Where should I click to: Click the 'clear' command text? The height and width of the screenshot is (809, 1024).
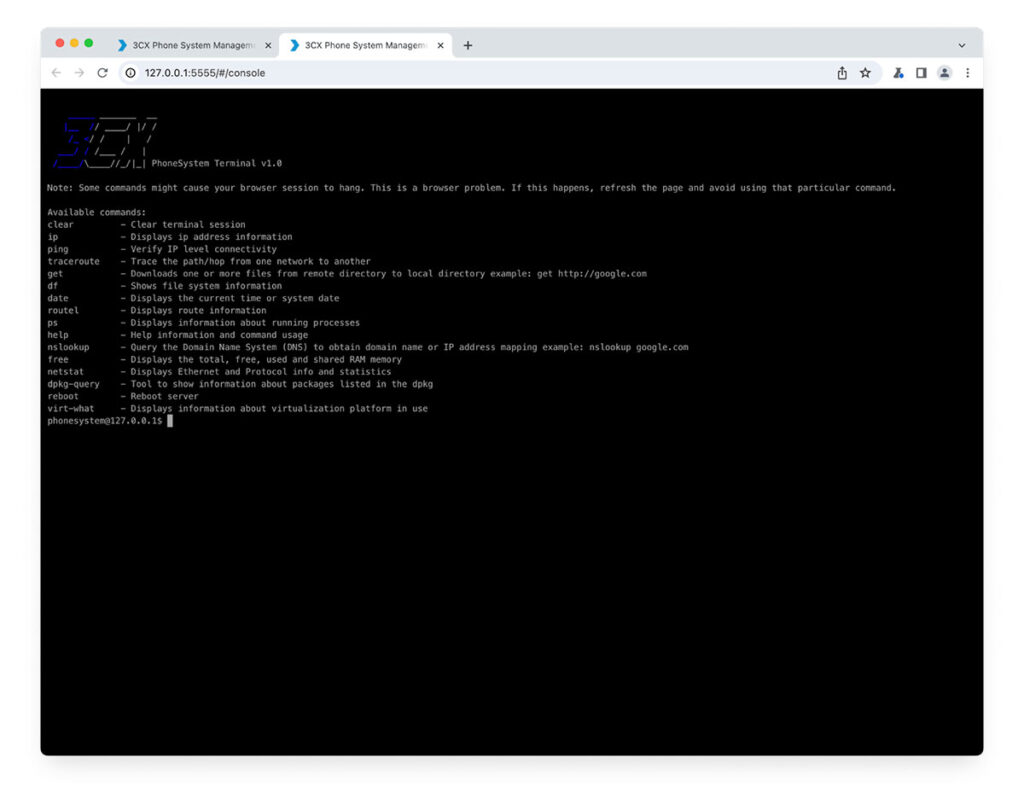coord(60,225)
